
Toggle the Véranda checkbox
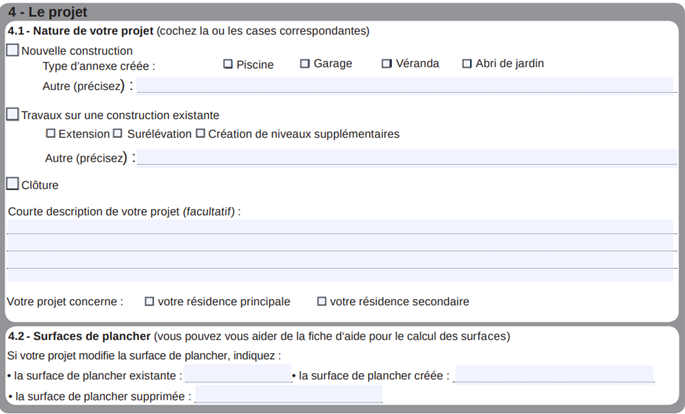pos(387,64)
